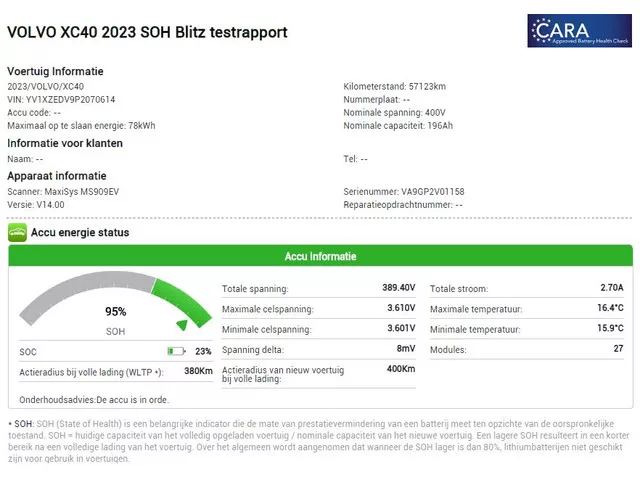Click the Modules count 27
Image resolution: width=640 pixels, height=480 pixels.
click(618, 349)
